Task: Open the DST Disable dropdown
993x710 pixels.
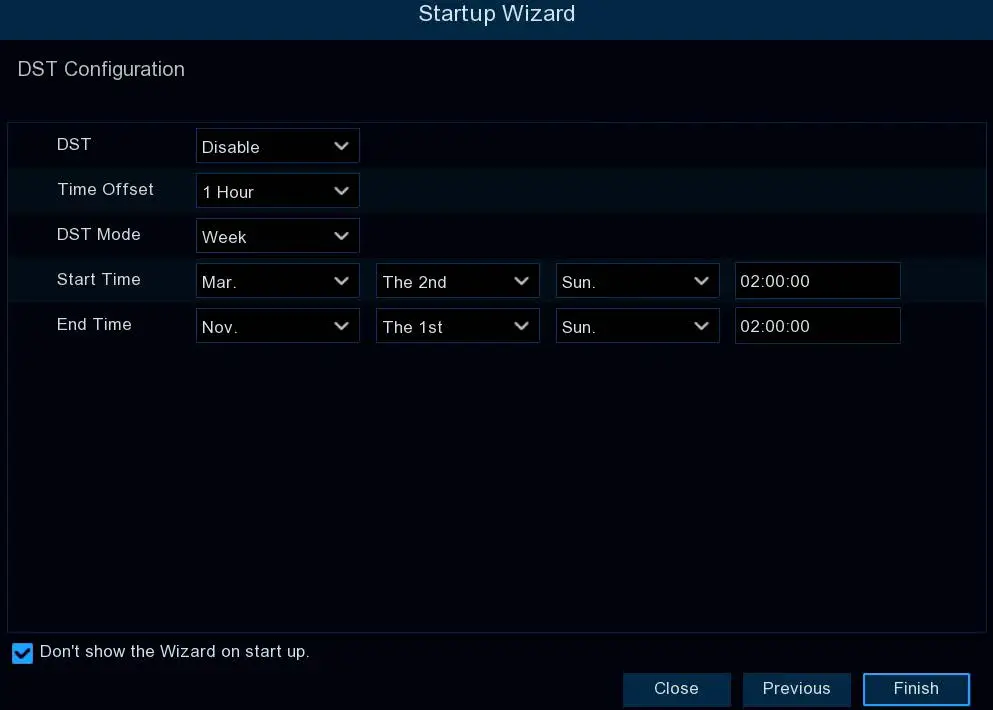Action: click(277, 146)
